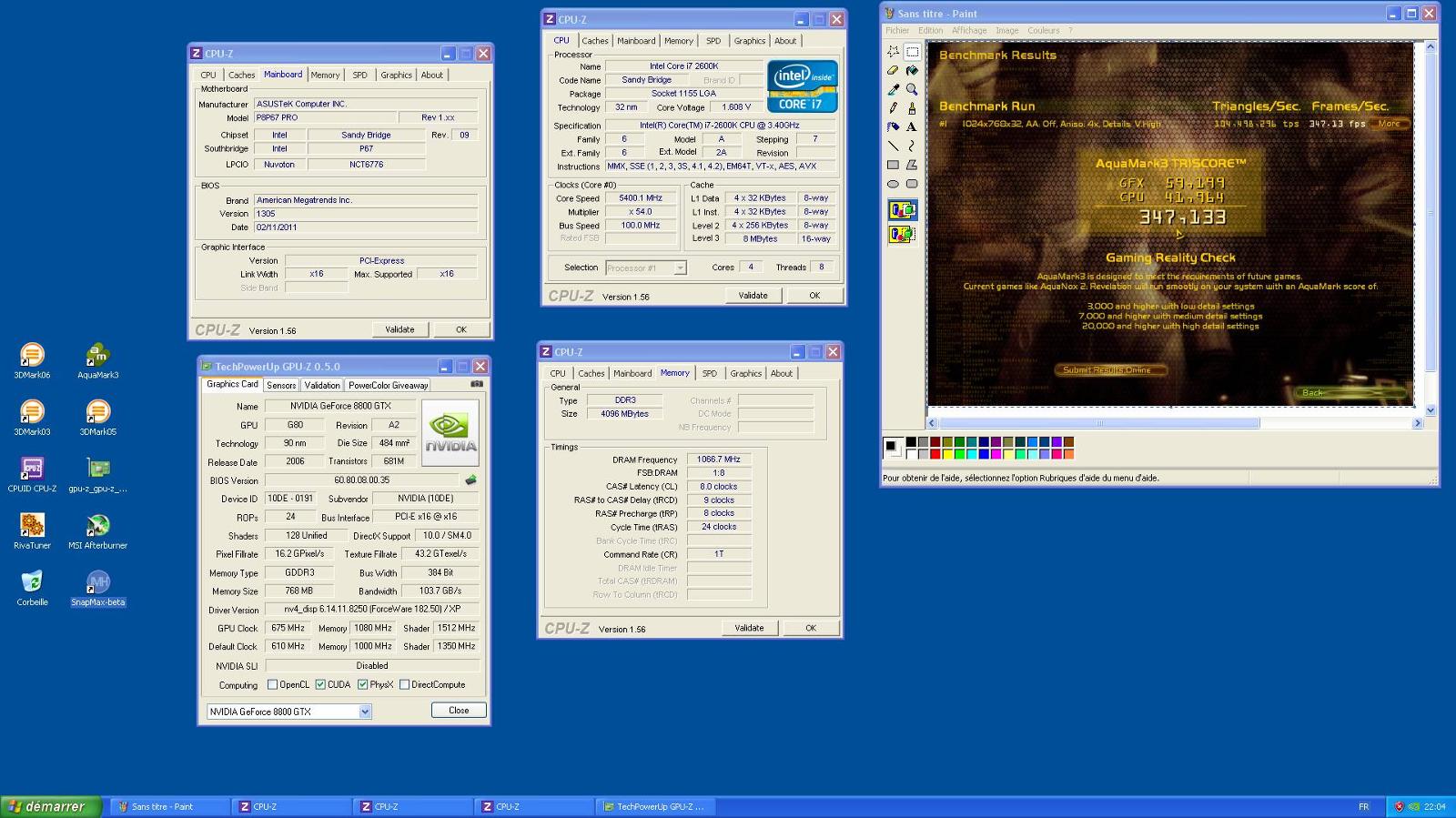The image size is (1456, 818).
Task: Toggle the CUDA checkbox in GPU-Z
Action: [320, 684]
